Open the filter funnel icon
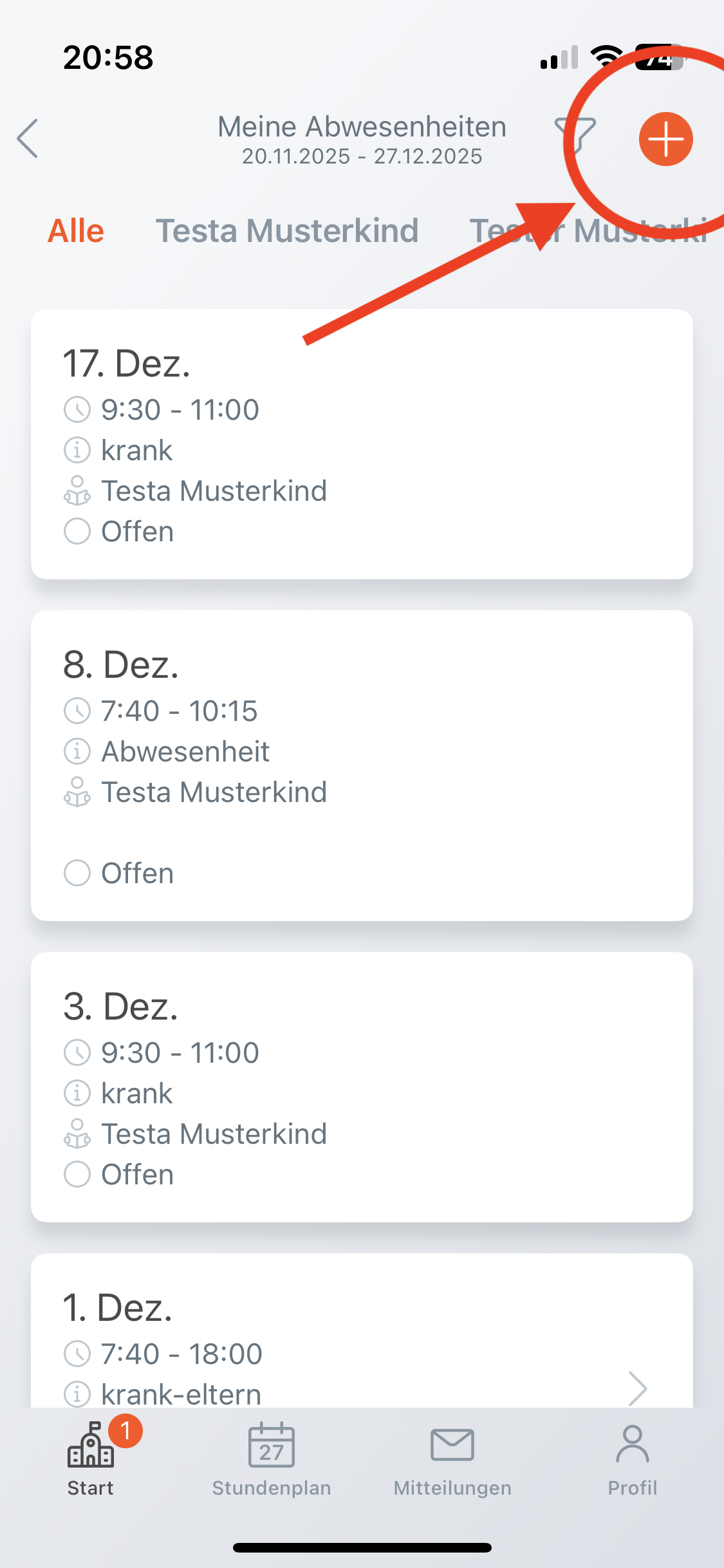Screen dimensions: 724x1568 tap(575, 136)
